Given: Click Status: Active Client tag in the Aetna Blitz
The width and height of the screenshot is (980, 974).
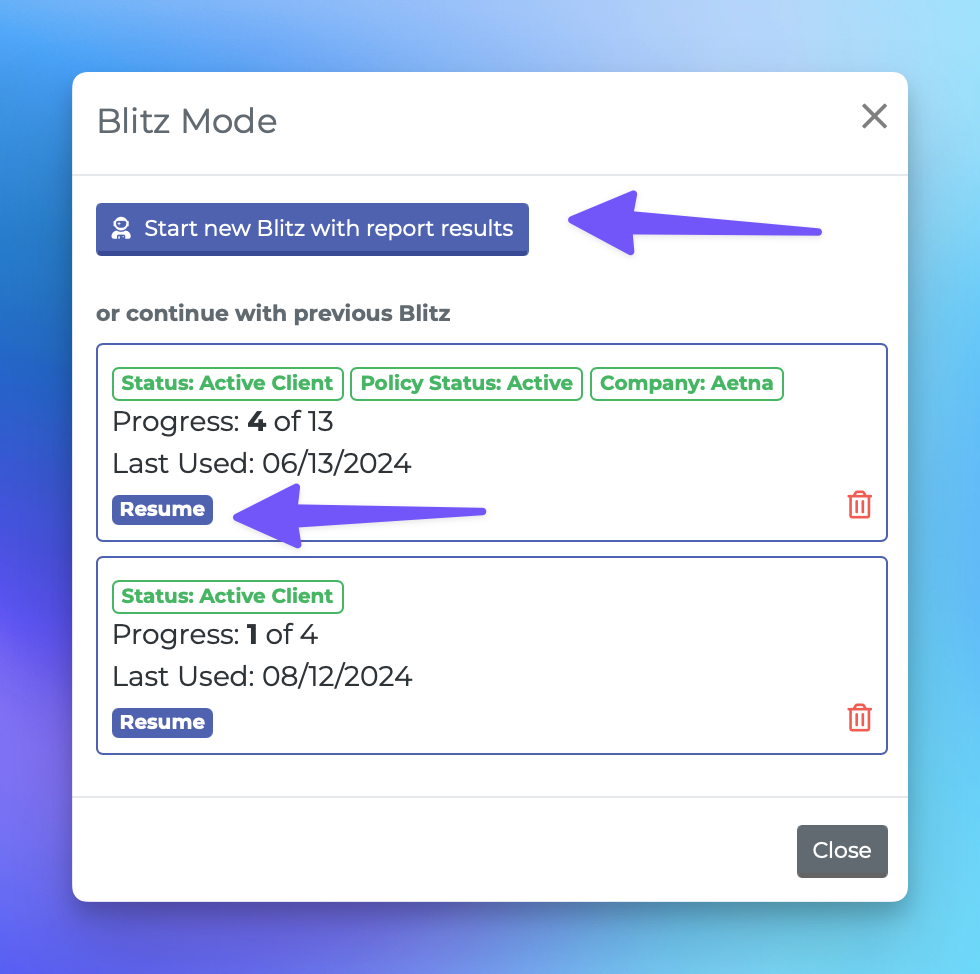Looking at the screenshot, I should [228, 383].
